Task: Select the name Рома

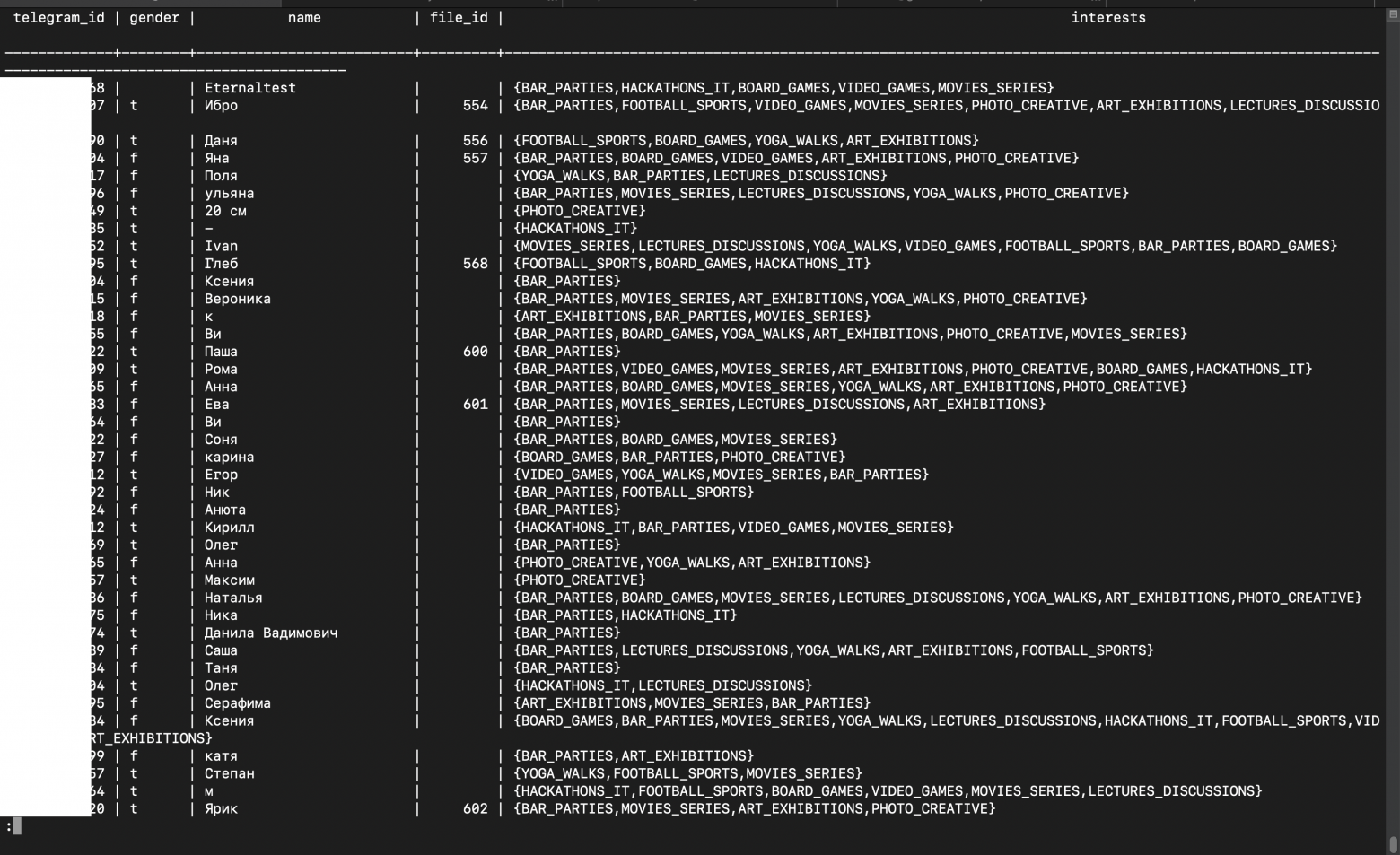Action: pos(221,370)
